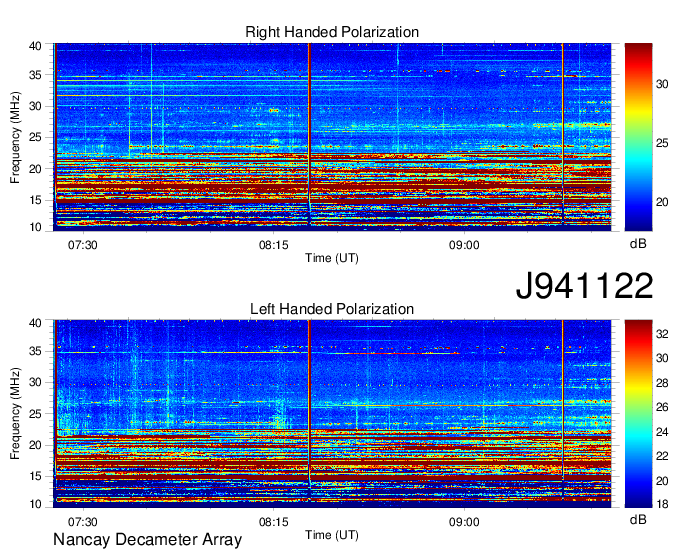The image size is (680, 552).
Task: Click the 09:00 tick label under top plot
Action: [464, 245]
